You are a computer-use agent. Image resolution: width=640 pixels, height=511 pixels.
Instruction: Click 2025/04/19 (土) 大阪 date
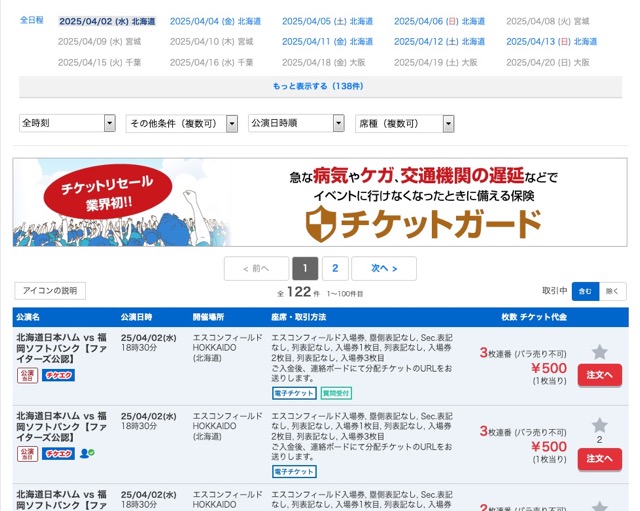(x=436, y=62)
